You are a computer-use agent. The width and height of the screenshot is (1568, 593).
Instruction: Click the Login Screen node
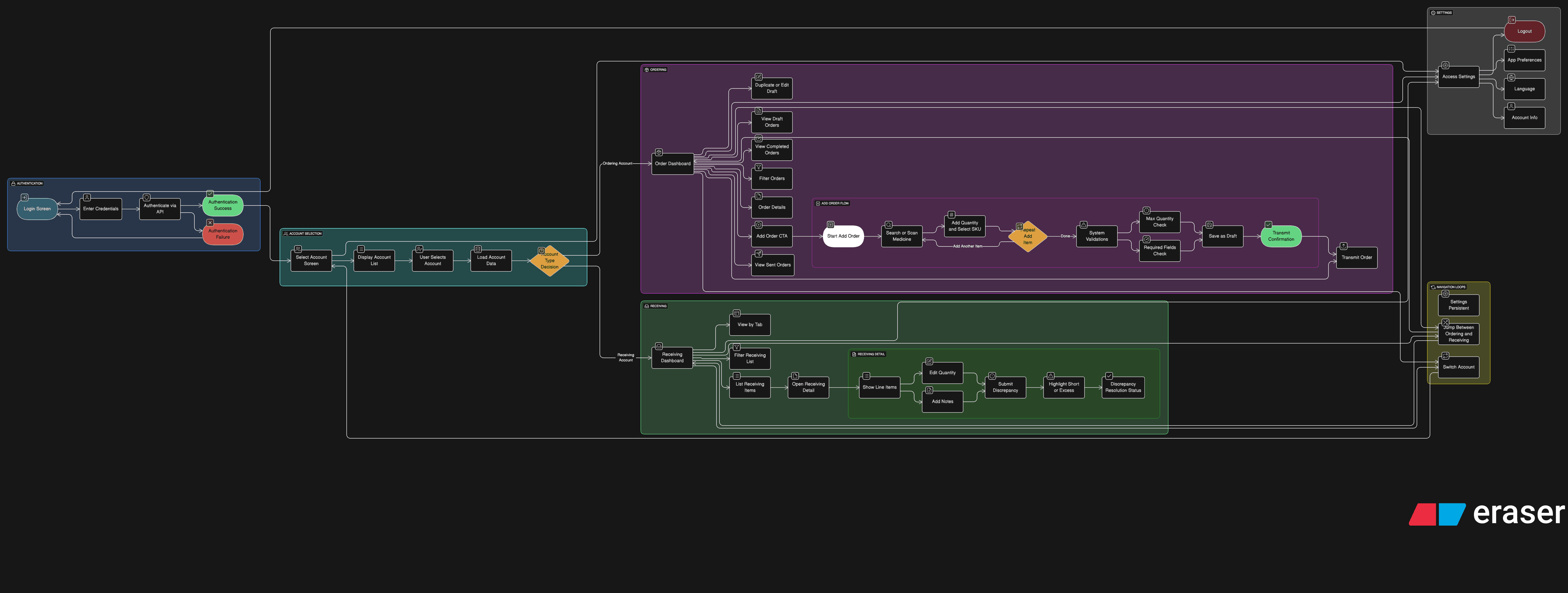(x=37, y=209)
